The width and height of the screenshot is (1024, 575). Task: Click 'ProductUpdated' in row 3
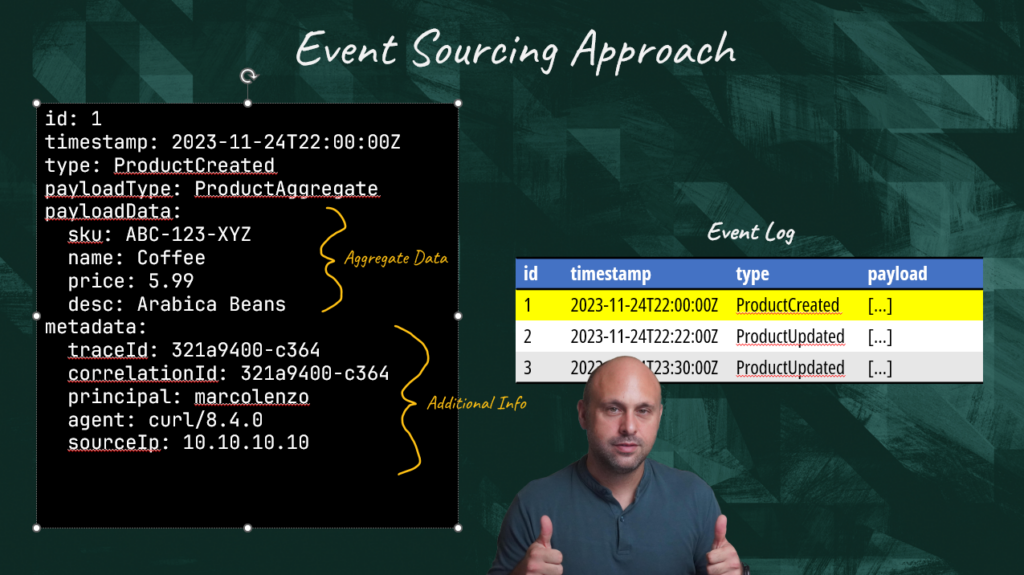pos(790,368)
